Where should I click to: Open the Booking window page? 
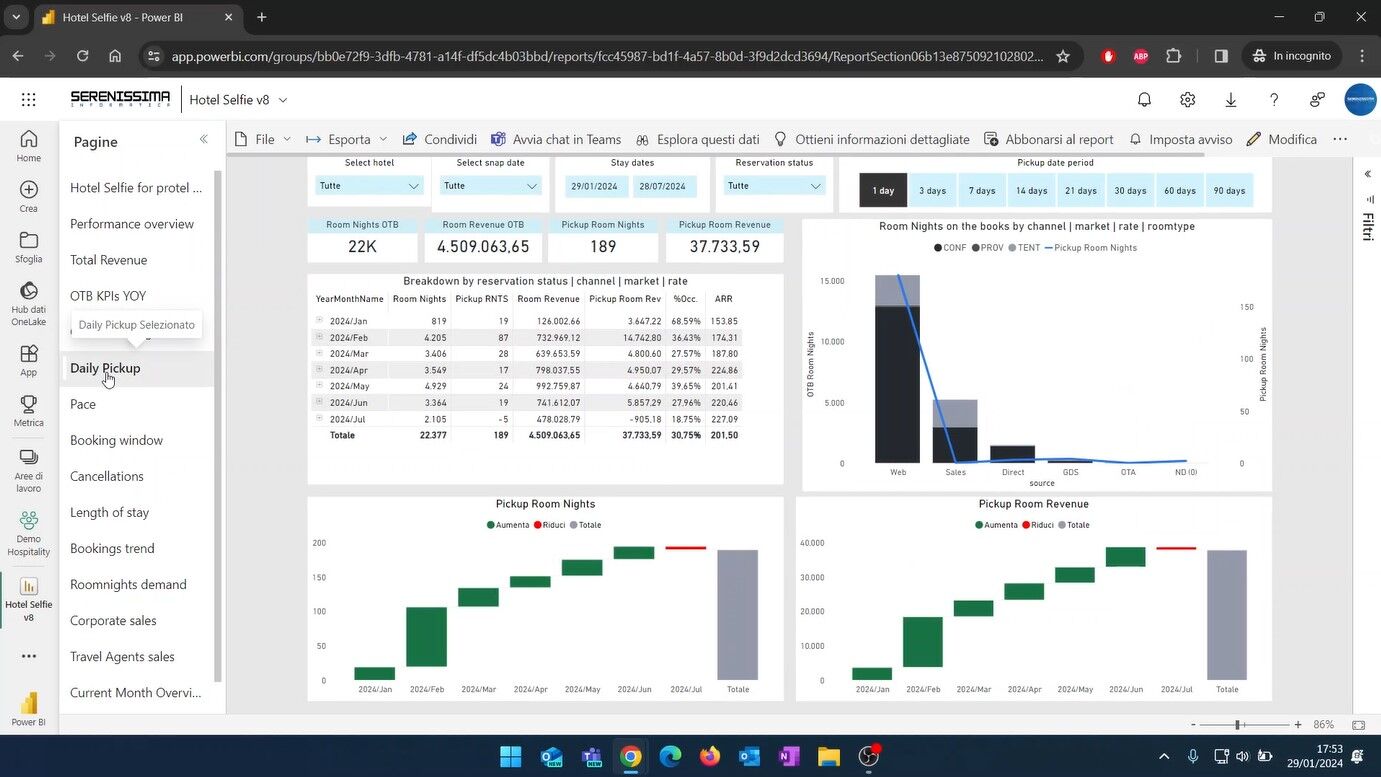116,440
